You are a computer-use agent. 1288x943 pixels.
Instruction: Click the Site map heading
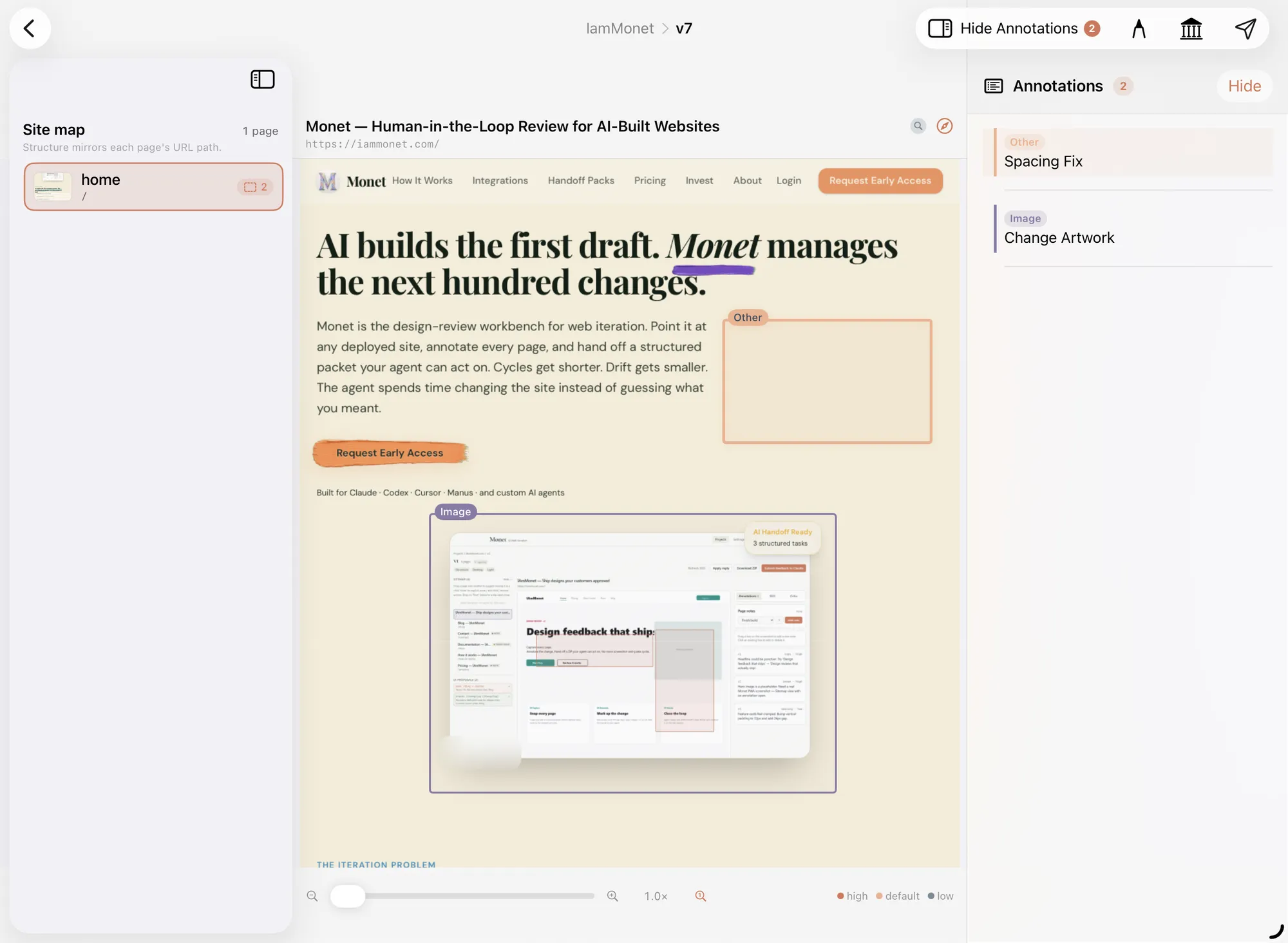pyautogui.click(x=54, y=129)
